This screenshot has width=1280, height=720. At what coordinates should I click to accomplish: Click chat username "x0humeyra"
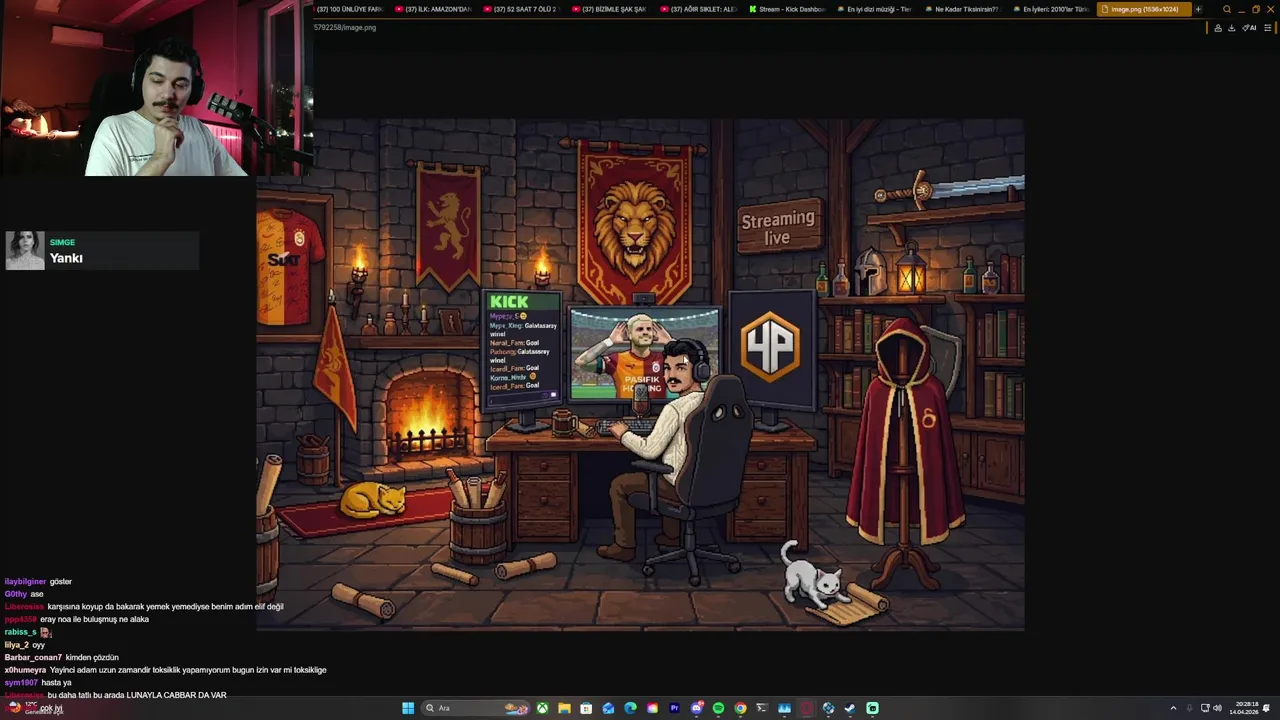point(25,670)
